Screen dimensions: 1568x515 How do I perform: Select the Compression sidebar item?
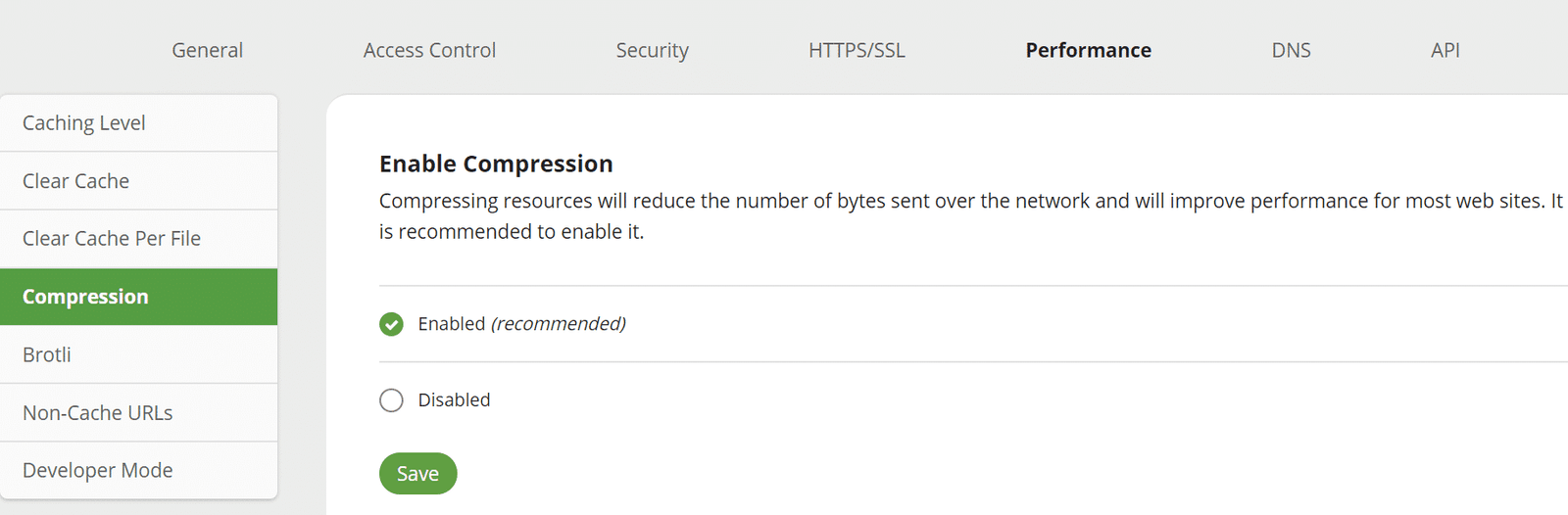tap(139, 297)
